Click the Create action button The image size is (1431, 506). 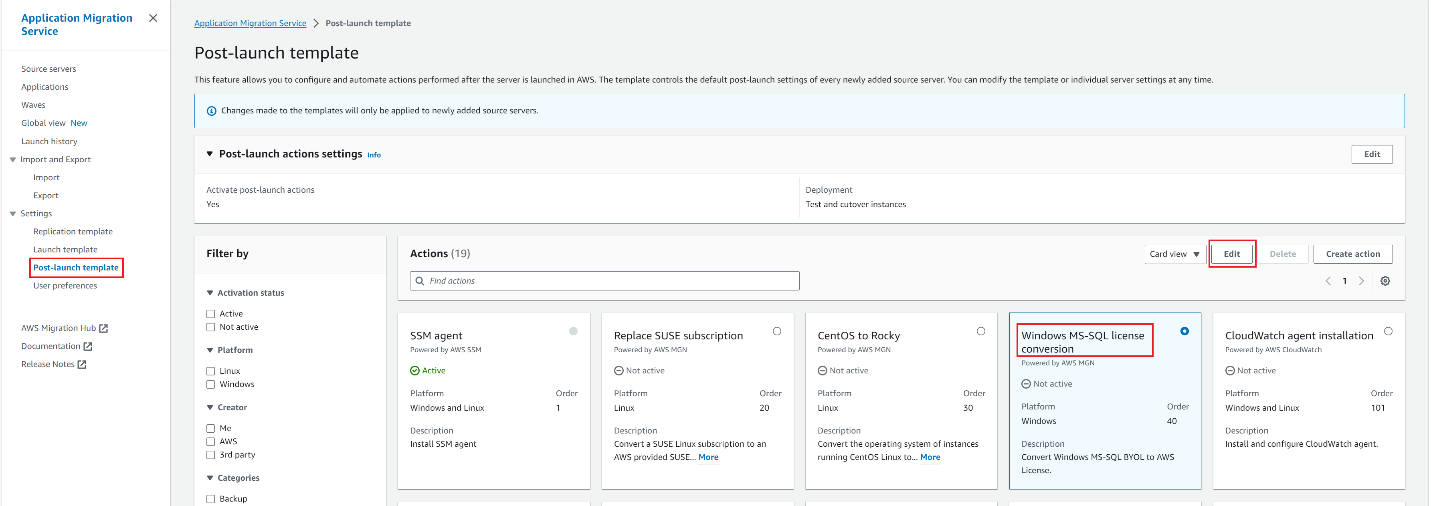click(1352, 254)
